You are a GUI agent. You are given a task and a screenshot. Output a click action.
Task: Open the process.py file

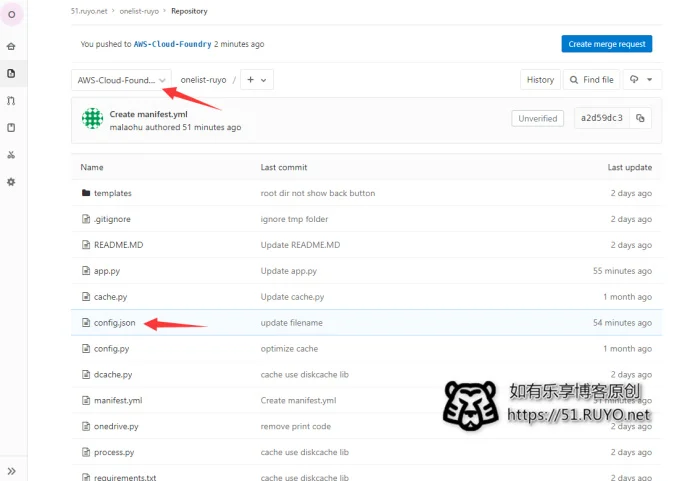pos(114,452)
